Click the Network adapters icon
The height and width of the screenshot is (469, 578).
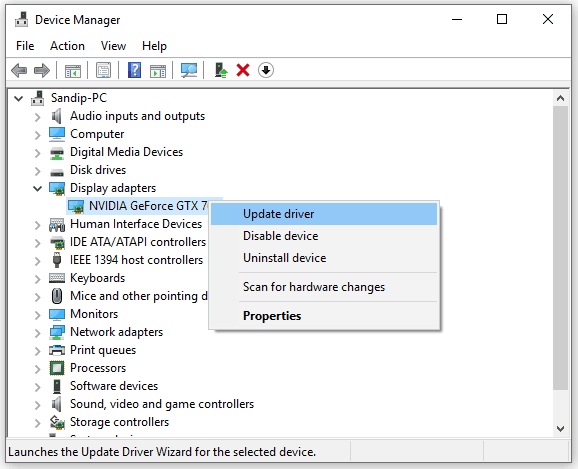click(57, 332)
